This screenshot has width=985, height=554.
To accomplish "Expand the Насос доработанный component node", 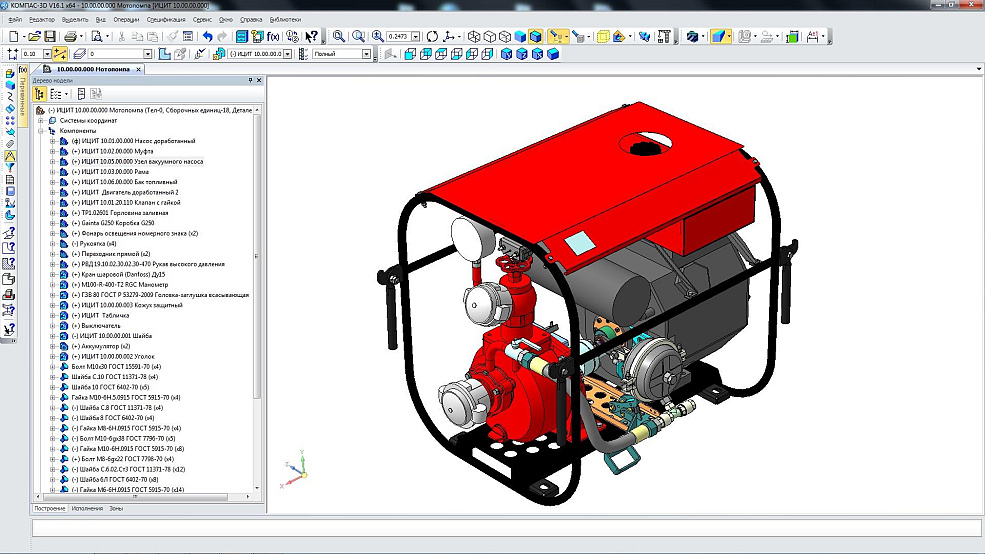I will coord(52,141).
